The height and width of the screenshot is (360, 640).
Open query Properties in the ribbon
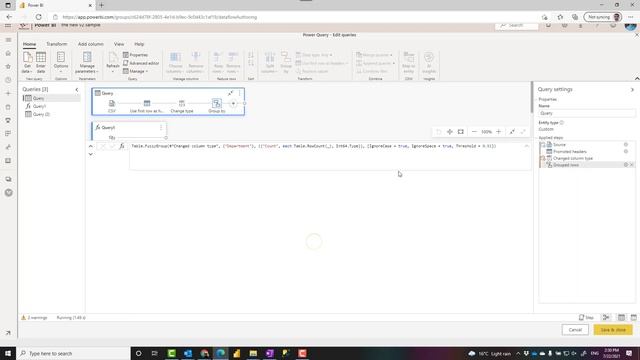tap(136, 55)
